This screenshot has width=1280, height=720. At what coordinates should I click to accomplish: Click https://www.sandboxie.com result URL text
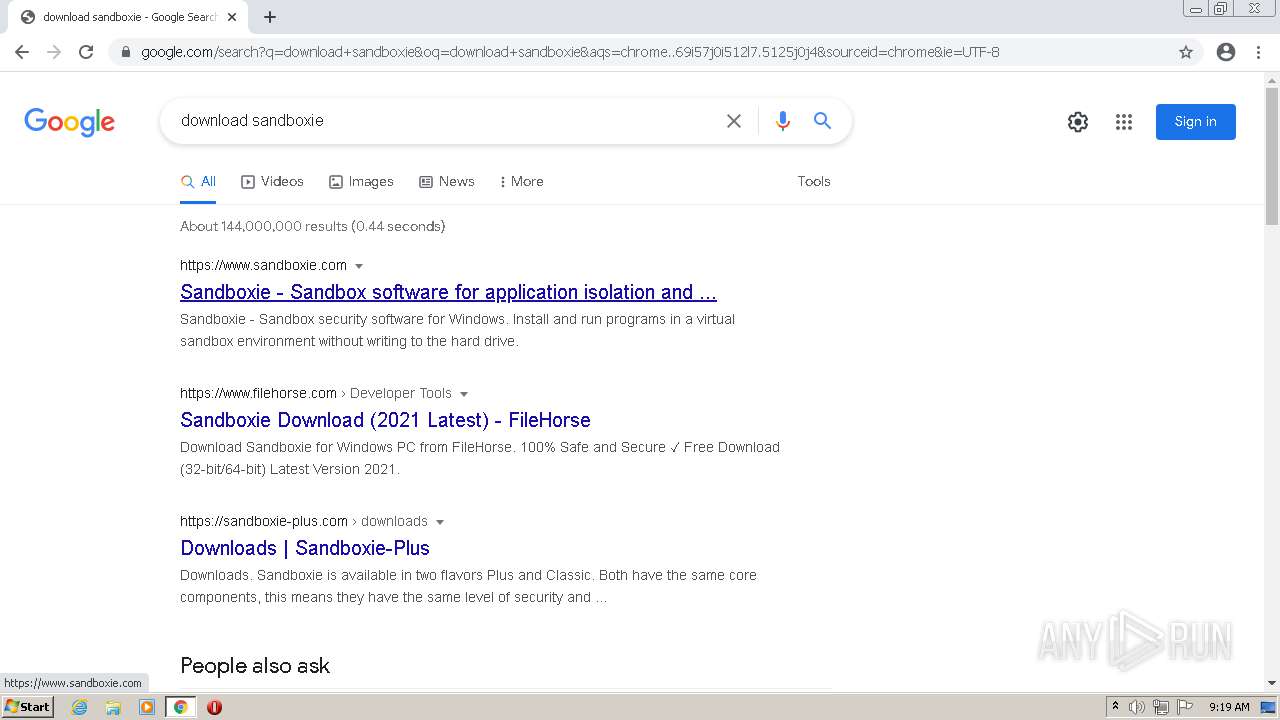click(263, 266)
